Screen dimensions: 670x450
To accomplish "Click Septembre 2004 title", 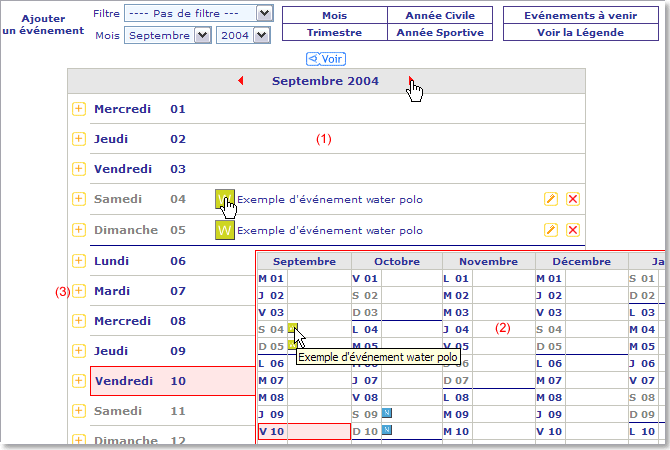I will (x=326, y=81).
